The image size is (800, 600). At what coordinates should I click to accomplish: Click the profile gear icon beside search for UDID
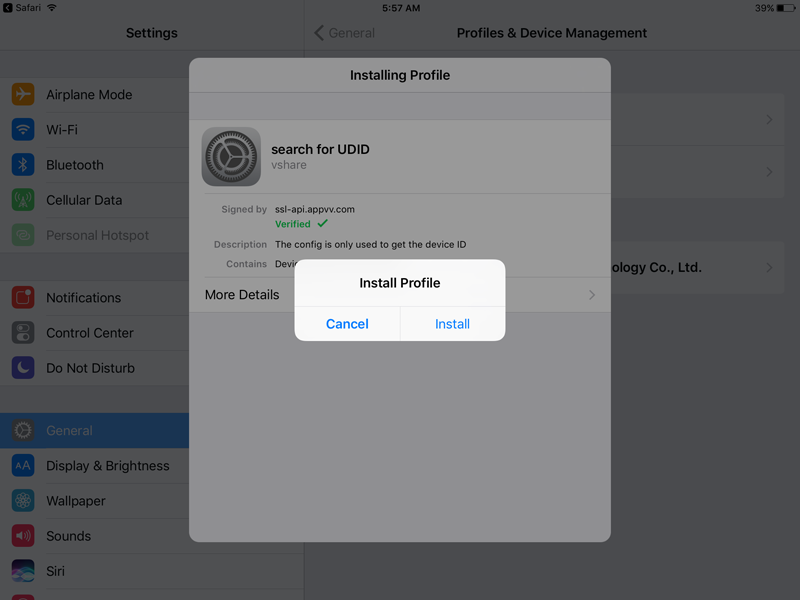(231, 157)
